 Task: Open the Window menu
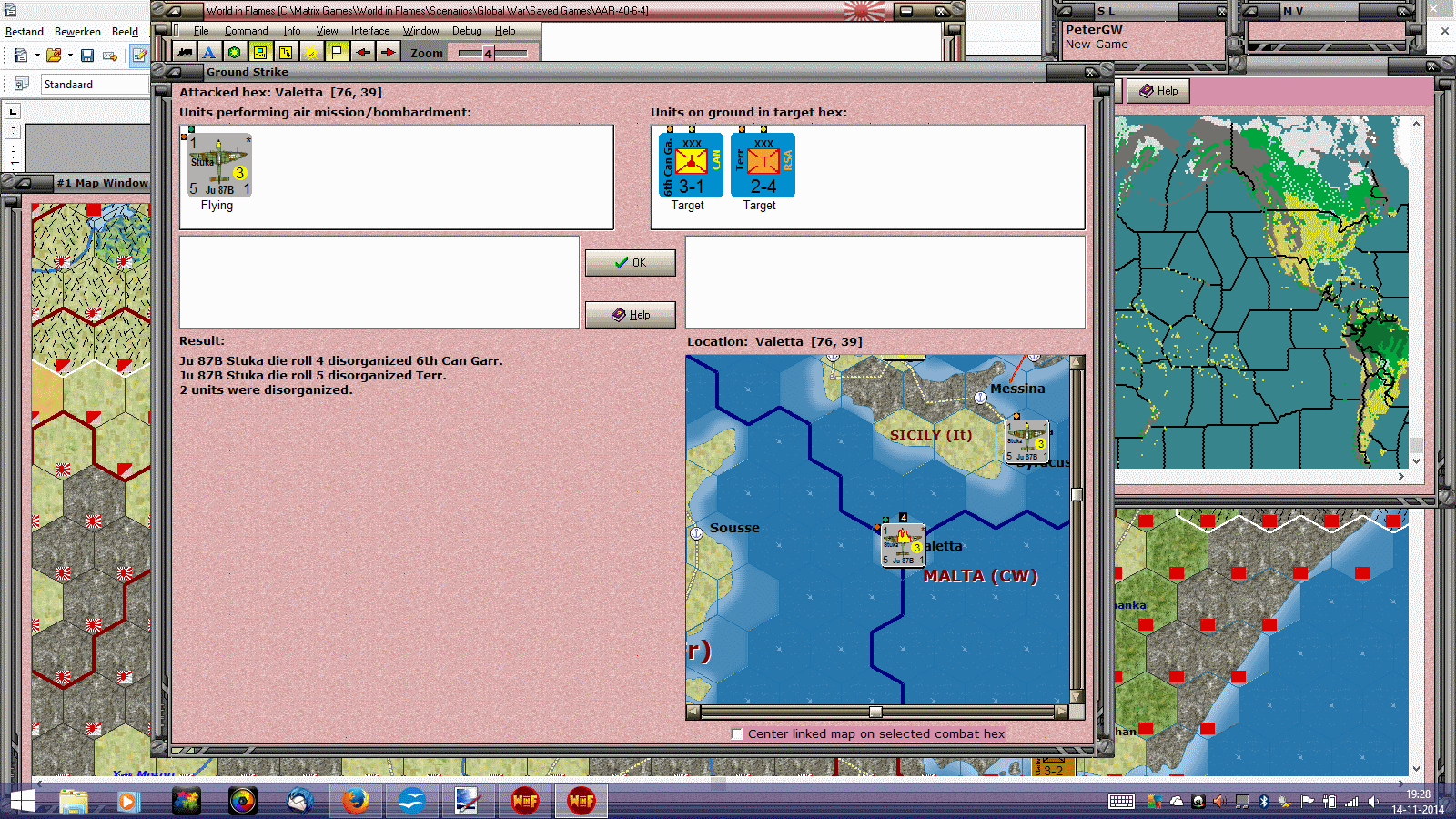click(x=421, y=31)
